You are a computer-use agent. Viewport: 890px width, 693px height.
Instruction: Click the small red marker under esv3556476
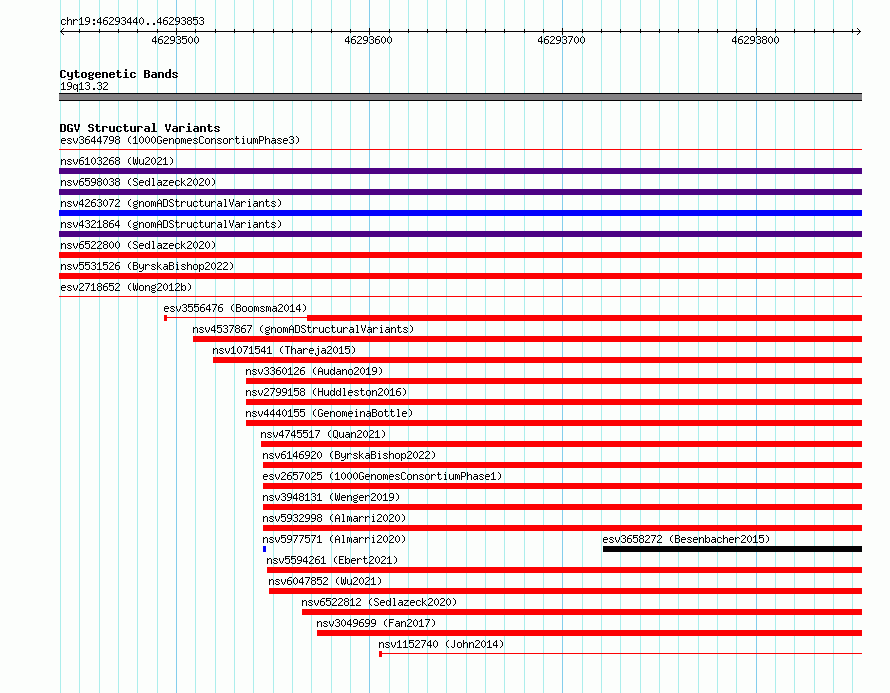click(165, 318)
